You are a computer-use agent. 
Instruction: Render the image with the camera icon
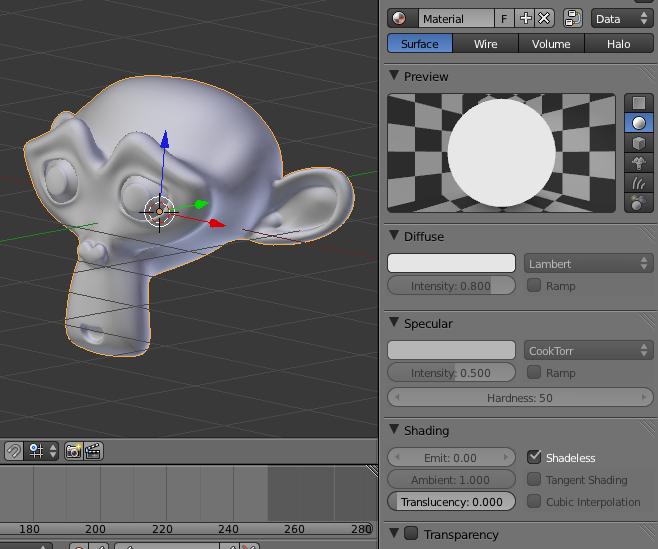[74, 451]
